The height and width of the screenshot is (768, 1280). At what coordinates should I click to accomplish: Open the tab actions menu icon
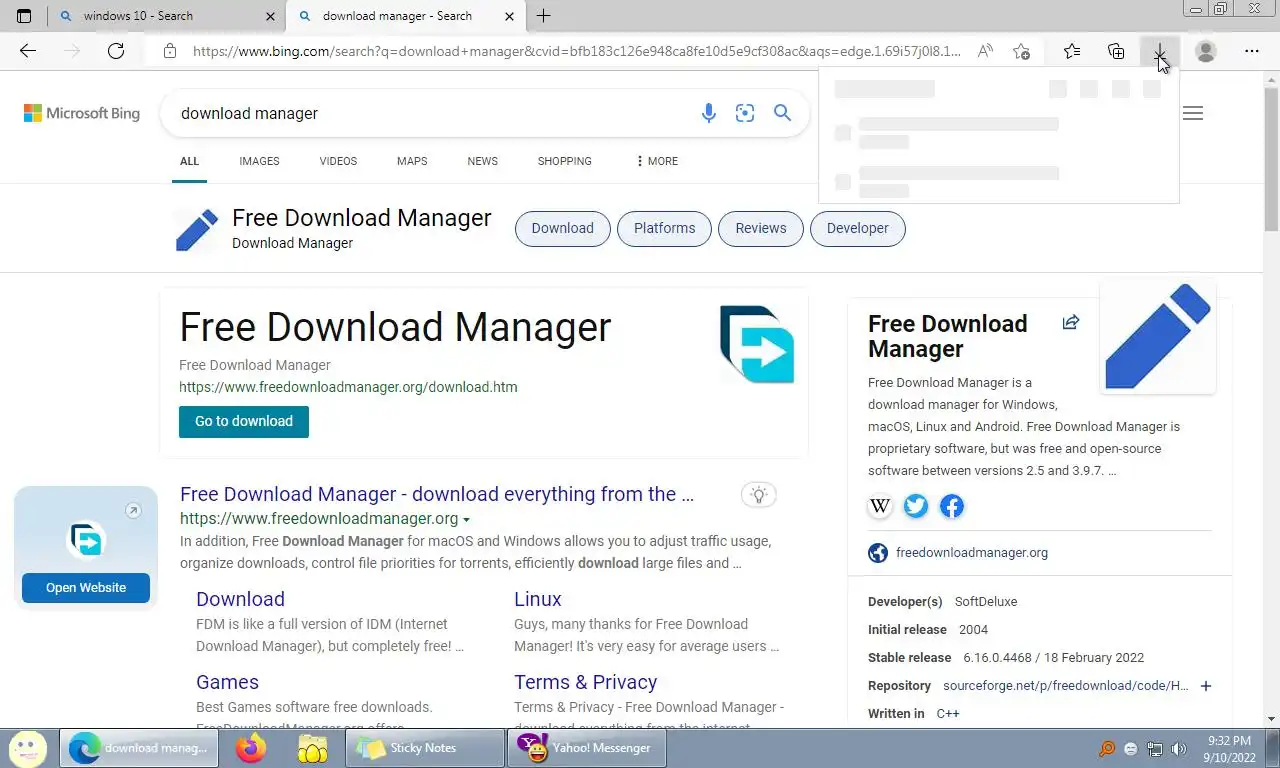(24, 16)
